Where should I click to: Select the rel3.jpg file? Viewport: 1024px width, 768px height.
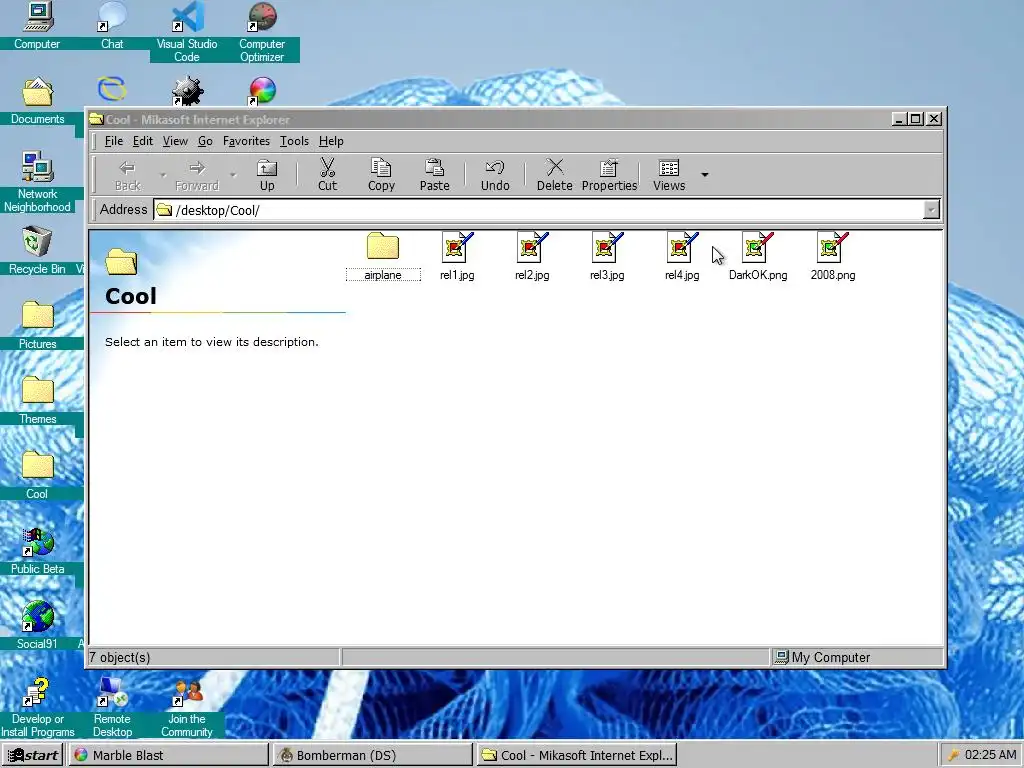click(607, 257)
